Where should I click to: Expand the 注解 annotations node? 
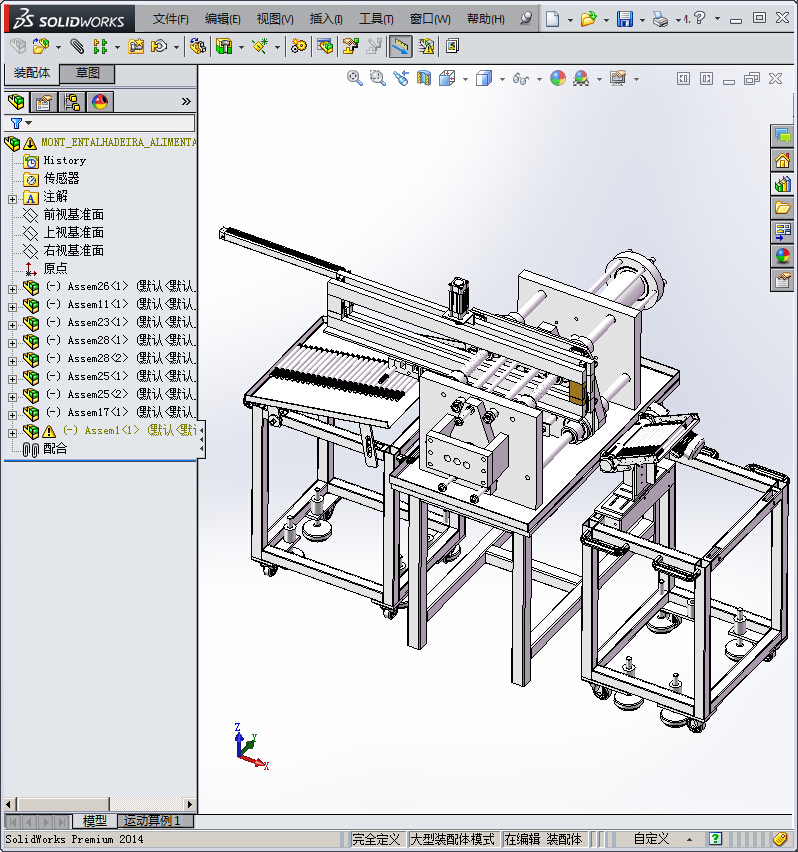point(12,199)
